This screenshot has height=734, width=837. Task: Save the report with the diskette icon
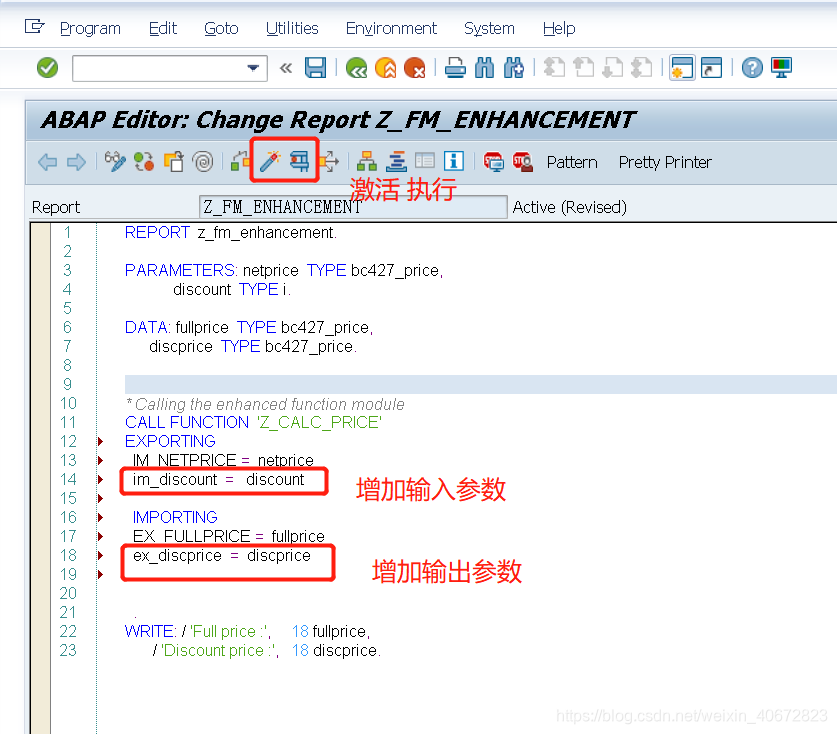[315, 68]
